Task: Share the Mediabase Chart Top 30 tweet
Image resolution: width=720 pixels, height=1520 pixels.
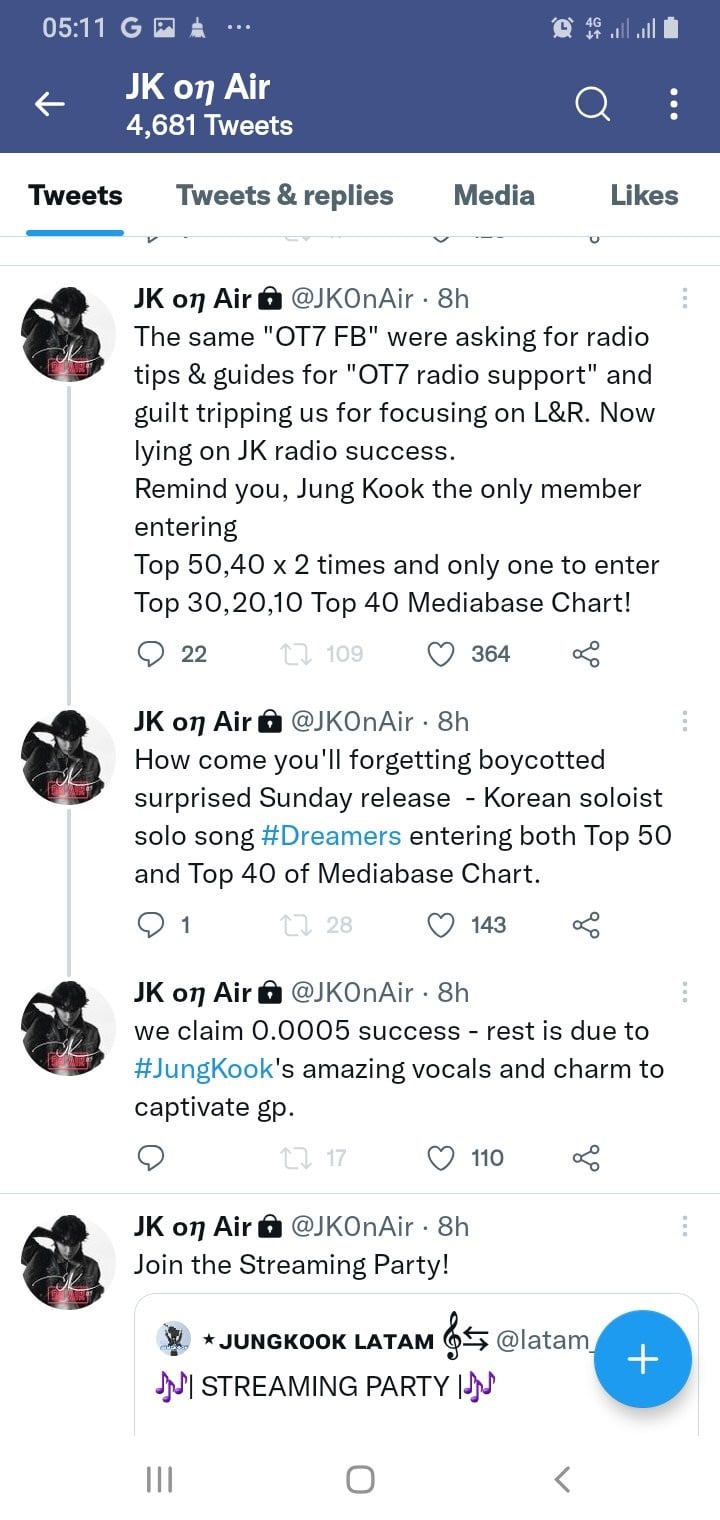Action: tap(586, 654)
